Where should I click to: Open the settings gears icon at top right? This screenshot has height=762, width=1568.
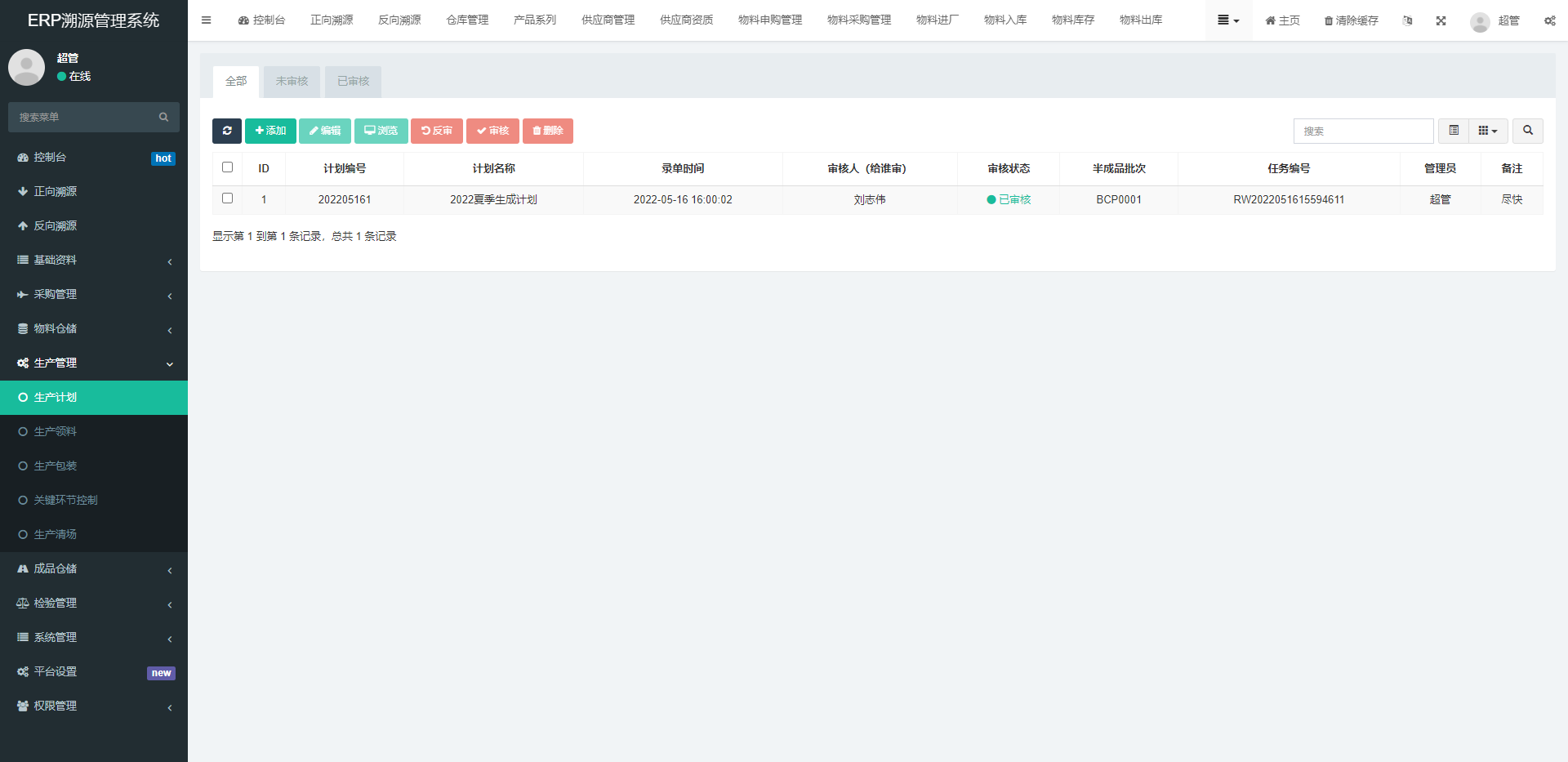(x=1549, y=20)
